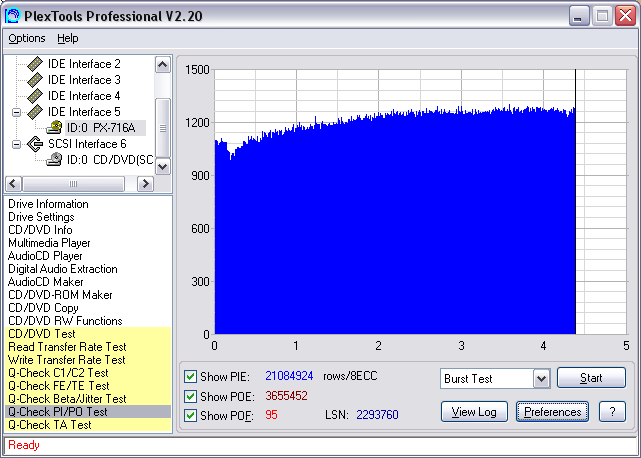Select ID:0 CD/DVD(SC drive
This screenshot has height=458, width=641.
coord(110,159)
